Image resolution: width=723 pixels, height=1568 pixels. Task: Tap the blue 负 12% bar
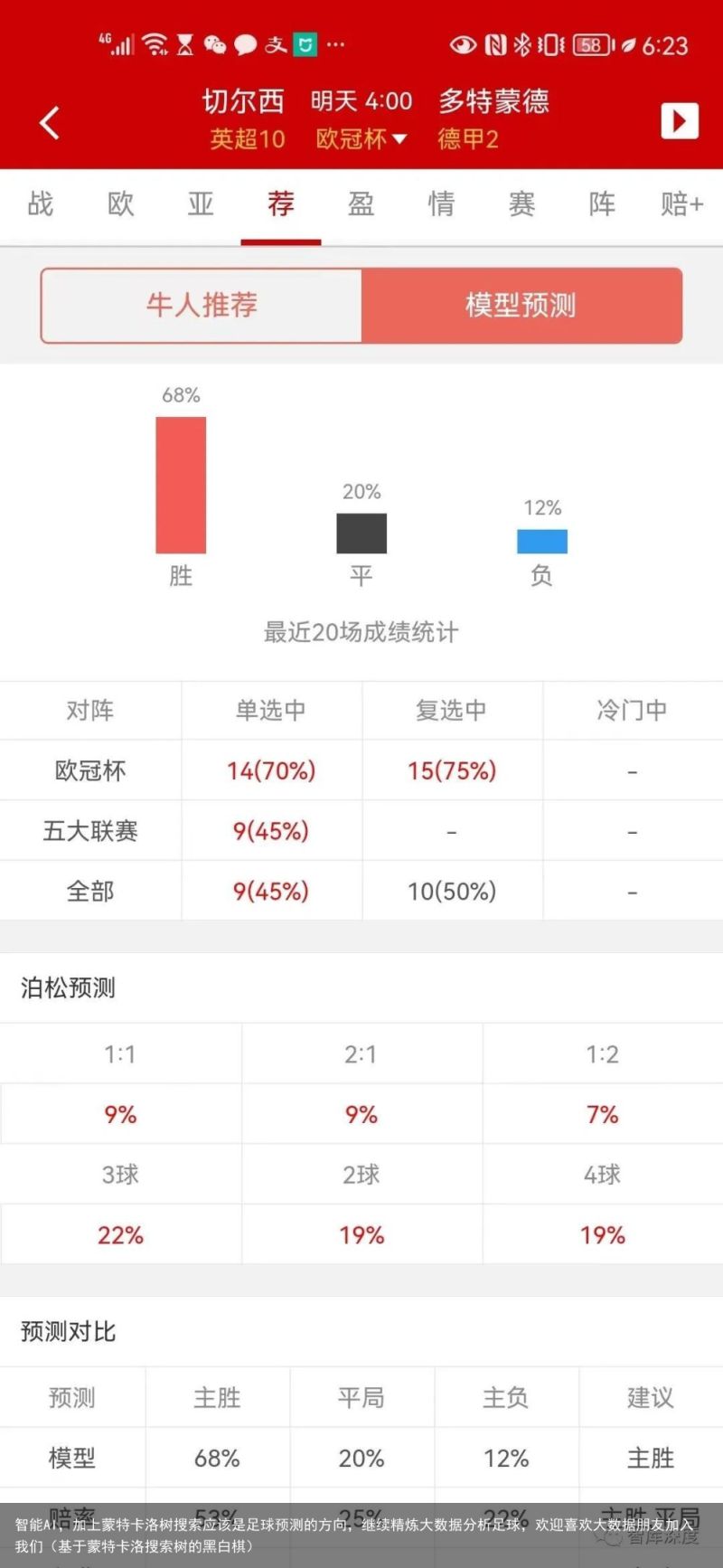(542, 541)
